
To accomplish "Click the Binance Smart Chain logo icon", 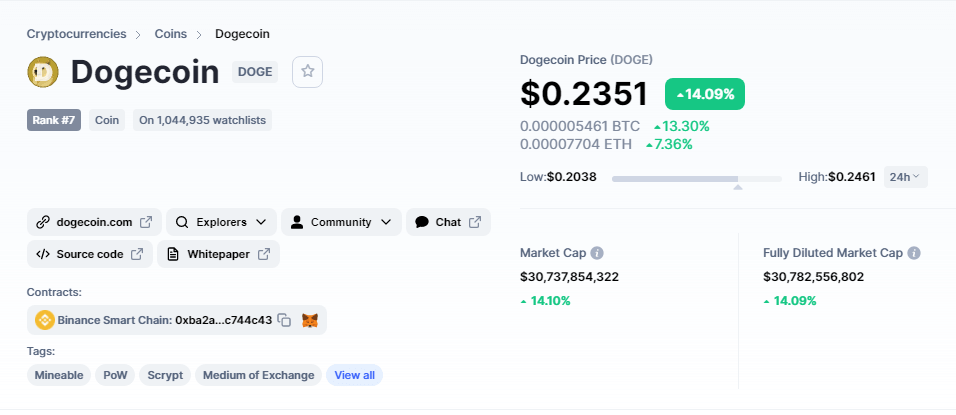I will pyautogui.click(x=45, y=320).
